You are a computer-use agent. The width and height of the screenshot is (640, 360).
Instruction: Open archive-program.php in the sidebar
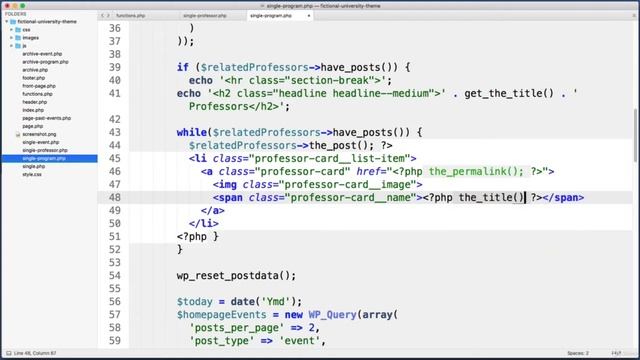tap(45, 62)
